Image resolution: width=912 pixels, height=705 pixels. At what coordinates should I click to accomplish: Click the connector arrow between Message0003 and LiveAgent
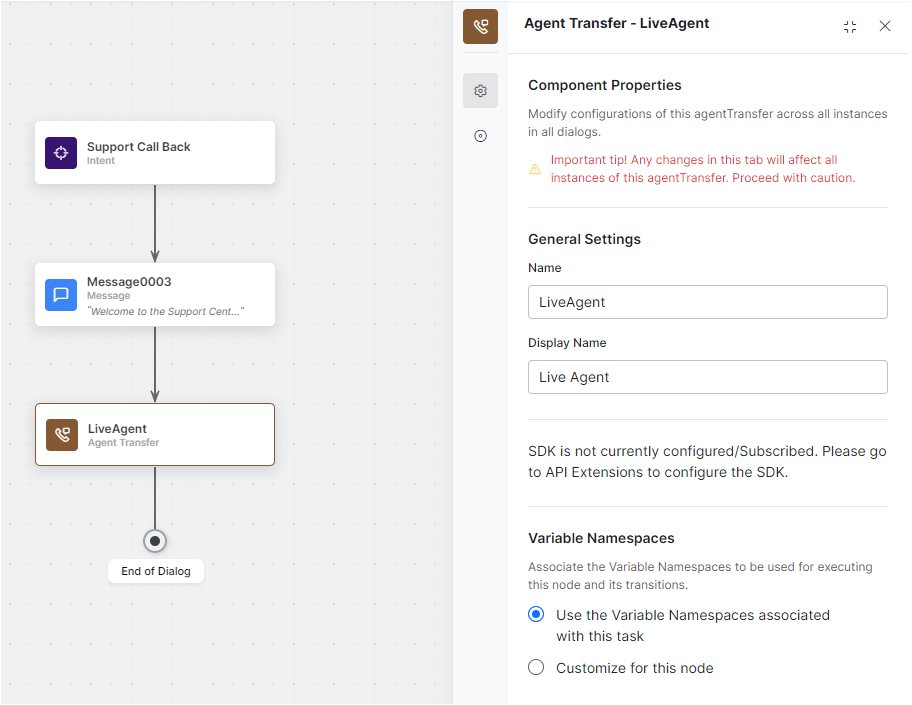[x=155, y=365]
